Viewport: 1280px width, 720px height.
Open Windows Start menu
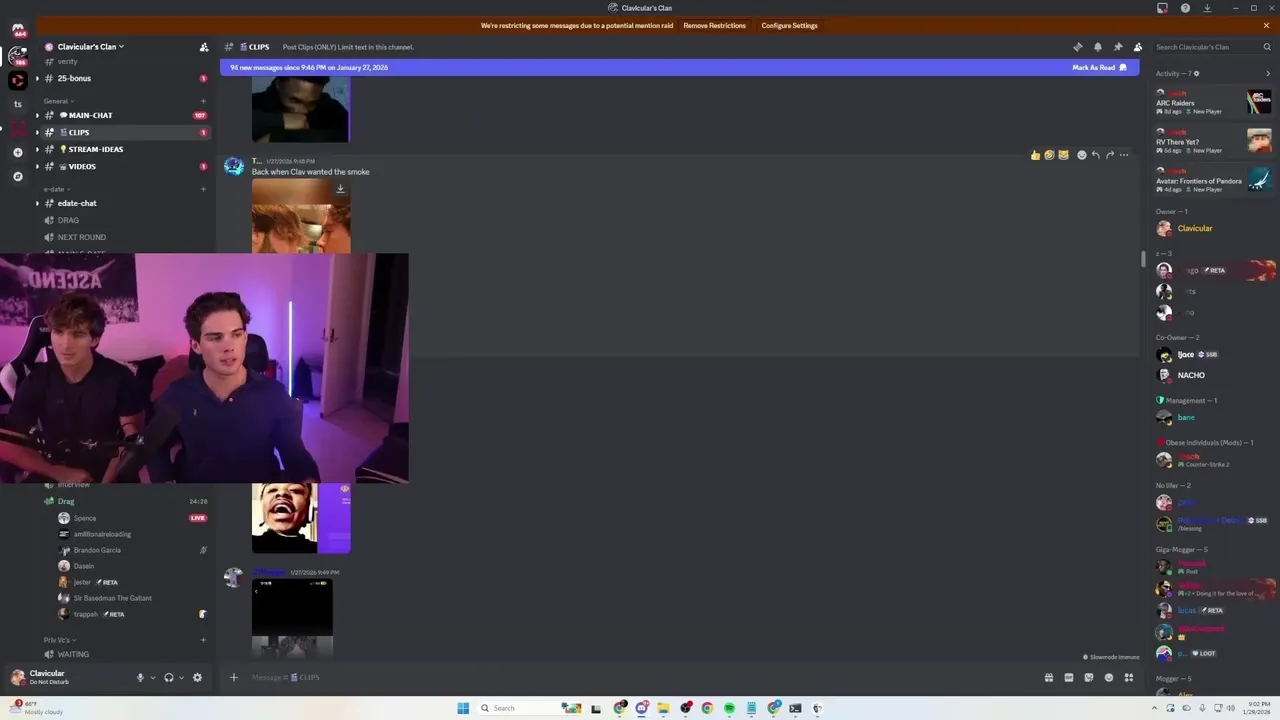[463, 708]
